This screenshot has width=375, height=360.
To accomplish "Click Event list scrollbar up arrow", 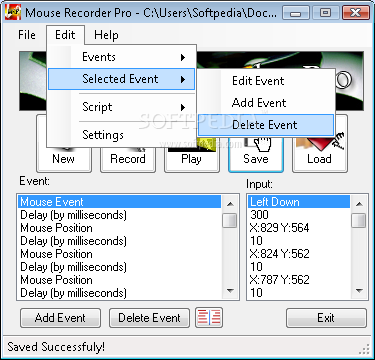I will 230,204.
